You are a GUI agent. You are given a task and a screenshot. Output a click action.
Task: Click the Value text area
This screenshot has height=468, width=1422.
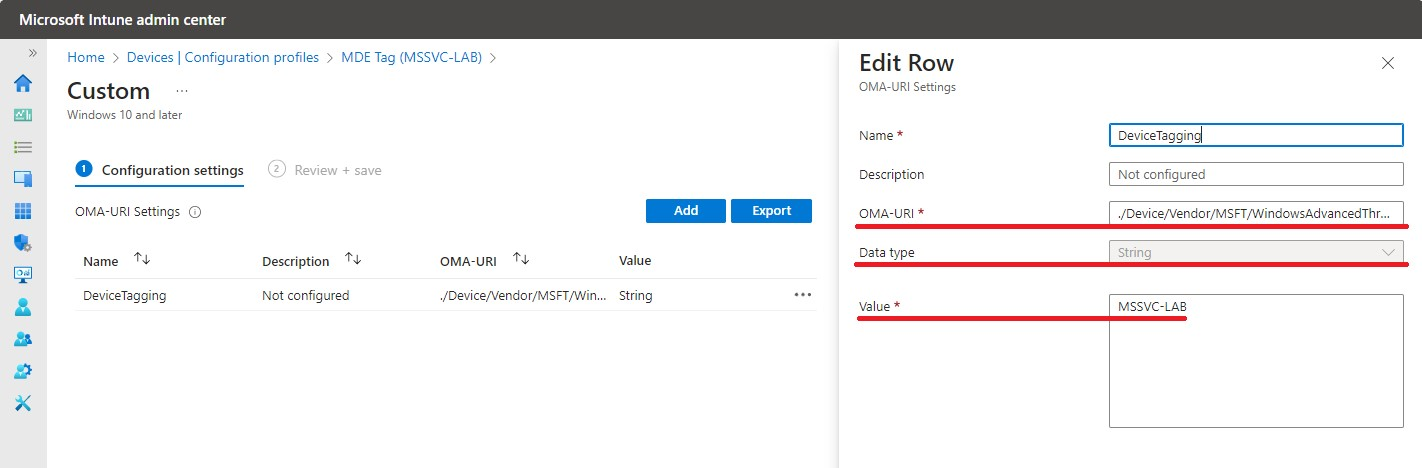(1256, 360)
